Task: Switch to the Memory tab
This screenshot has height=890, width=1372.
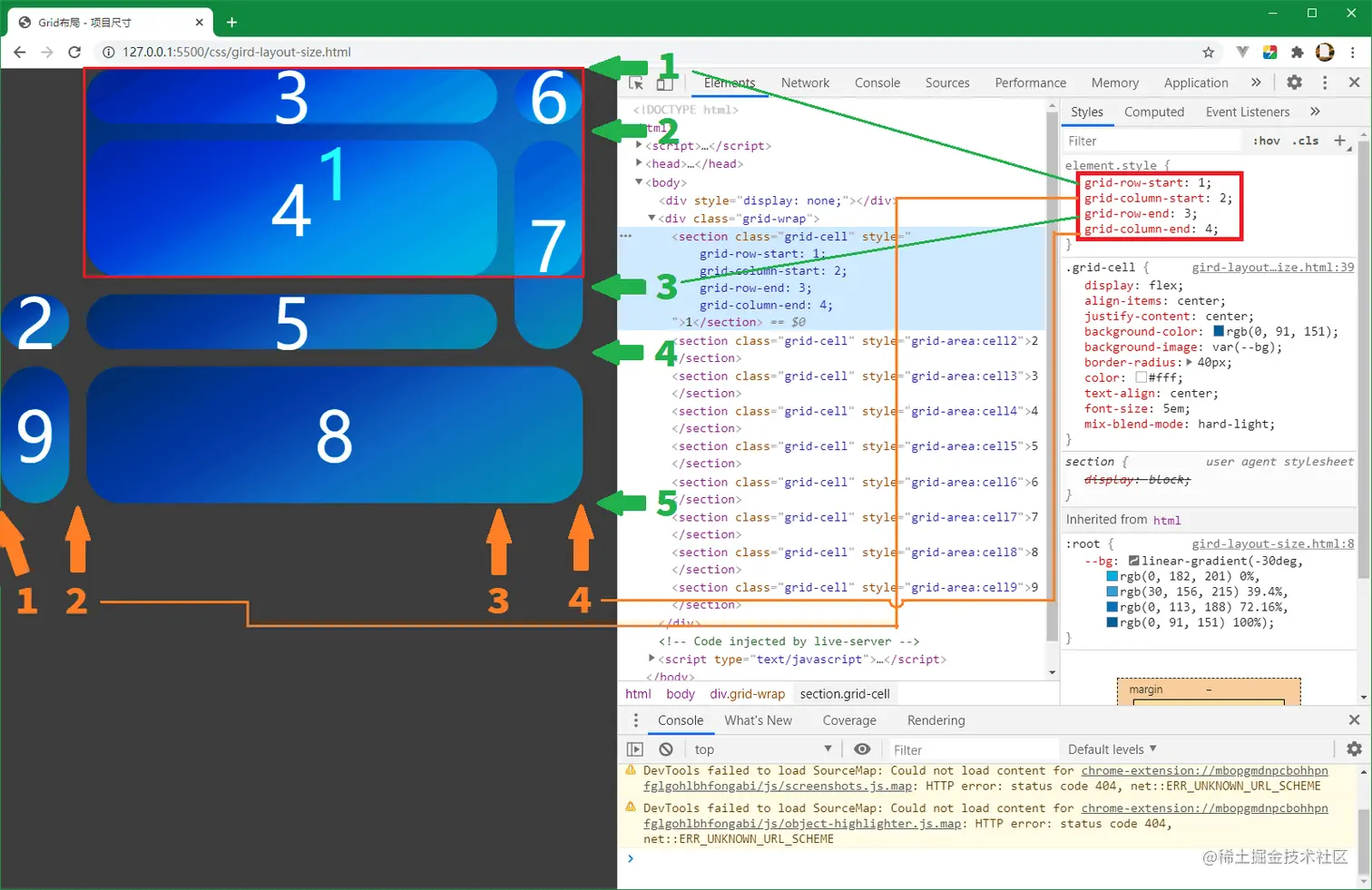Action: click(1115, 83)
